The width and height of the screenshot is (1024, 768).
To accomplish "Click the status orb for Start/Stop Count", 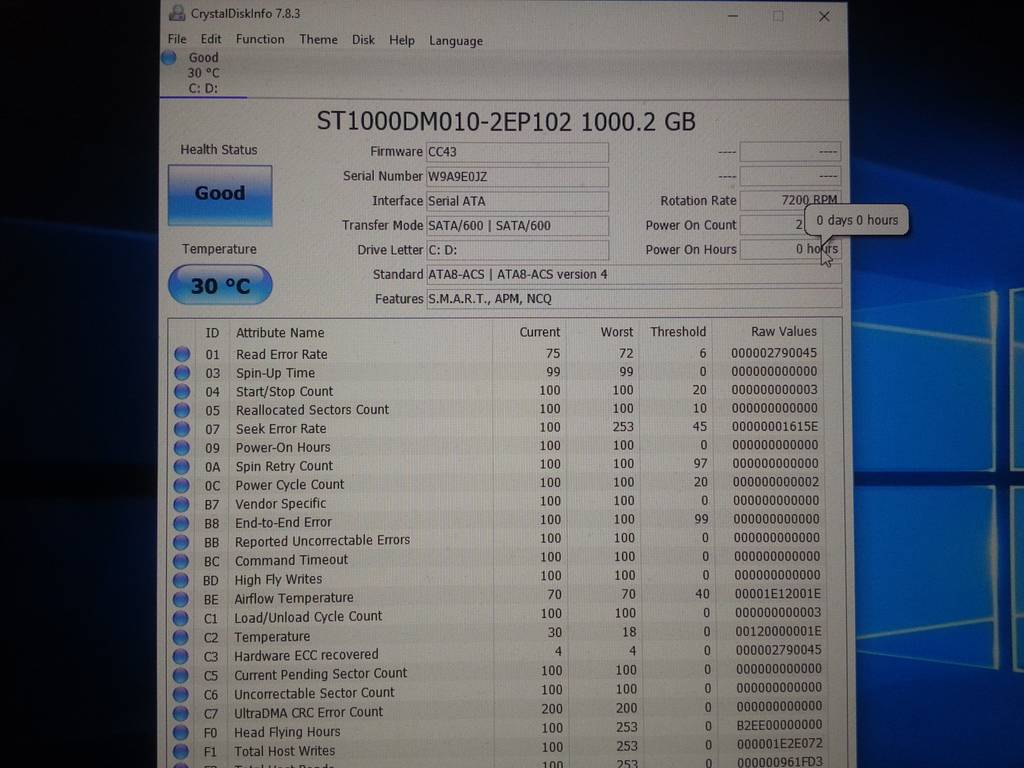I will pyautogui.click(x=182, y=392).
